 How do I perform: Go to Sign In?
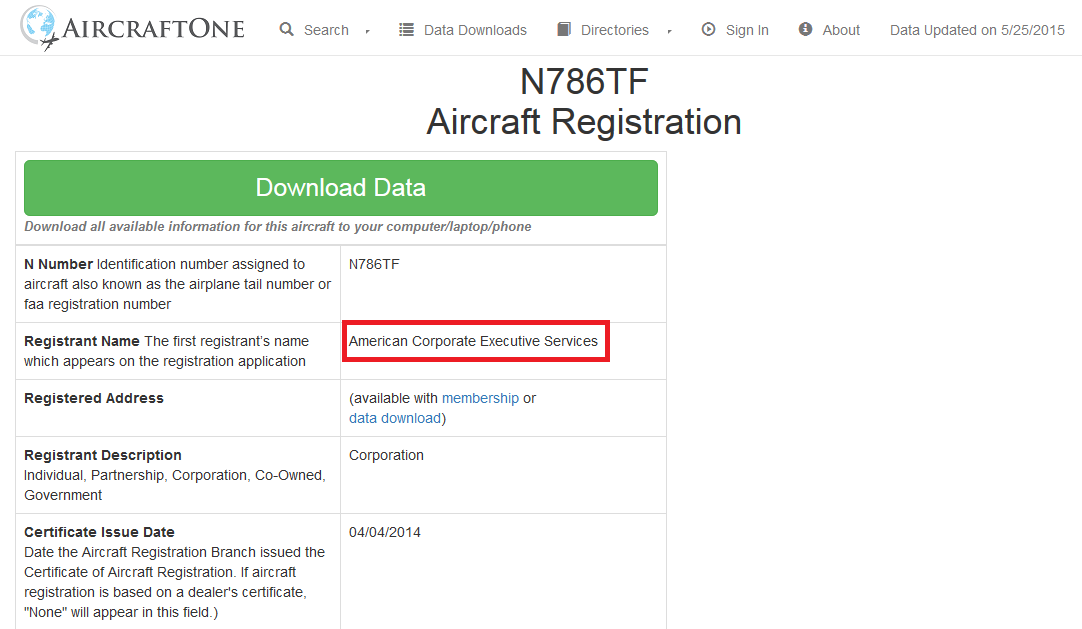point(747,30)
